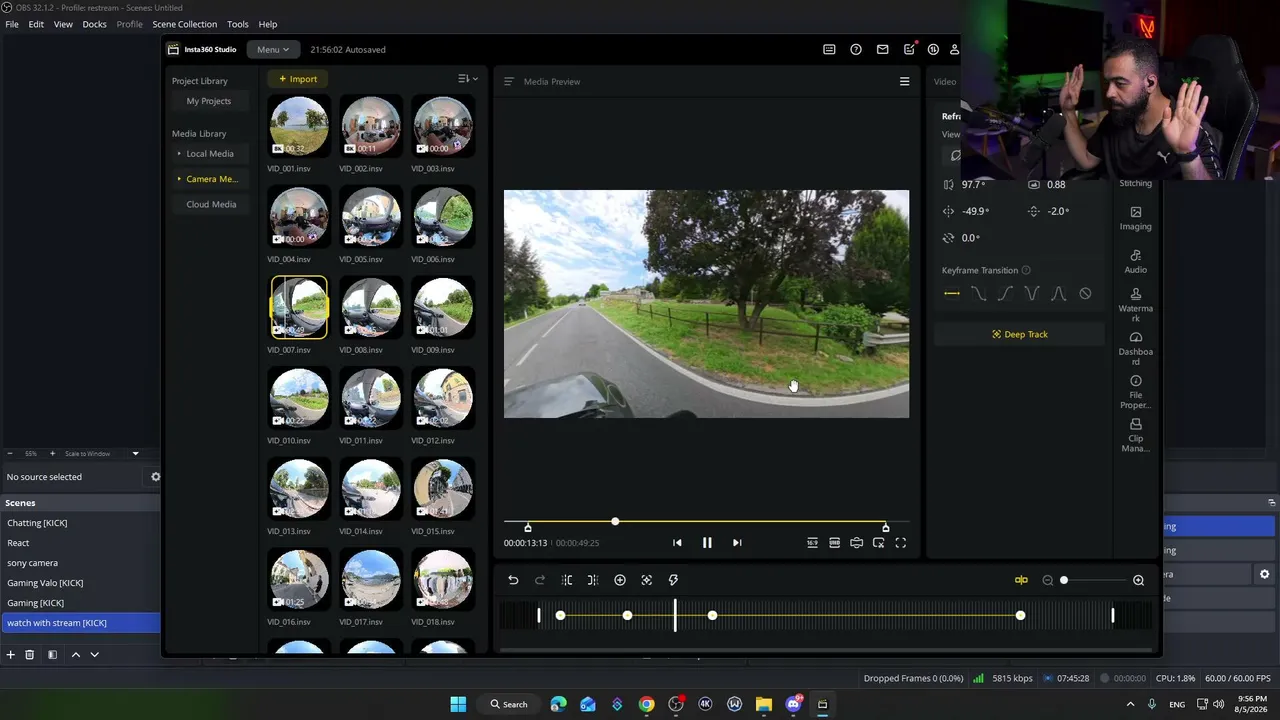Import media with the Import button

(x=298, y=79)
